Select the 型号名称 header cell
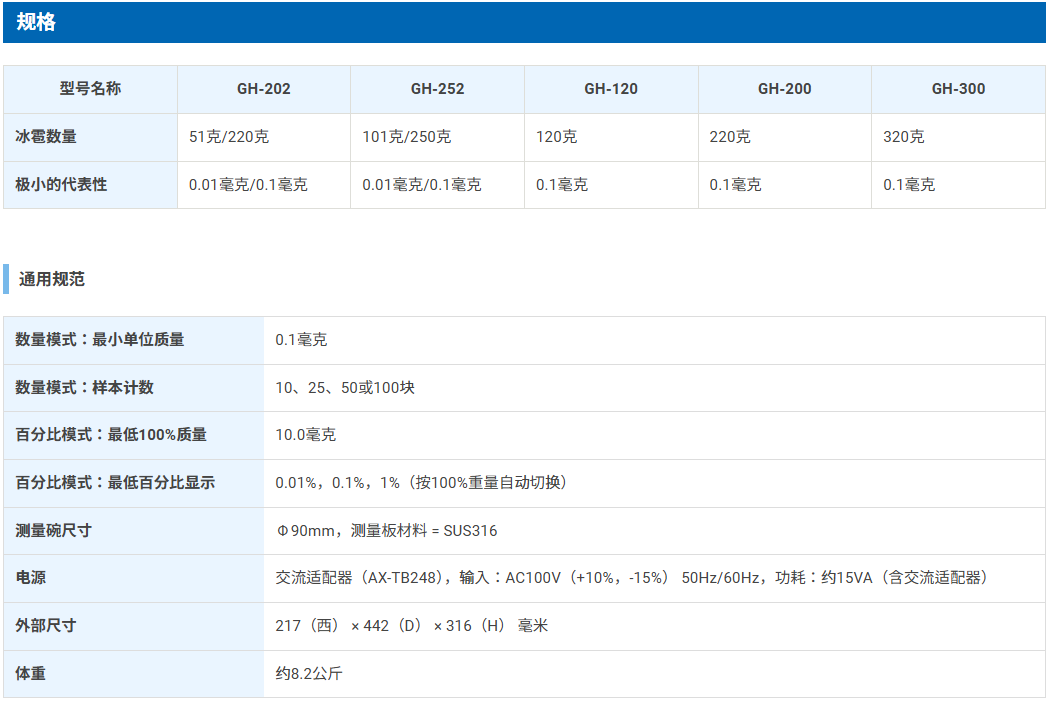The height and width of the screenshot is (701, 1050). point(90,88)
